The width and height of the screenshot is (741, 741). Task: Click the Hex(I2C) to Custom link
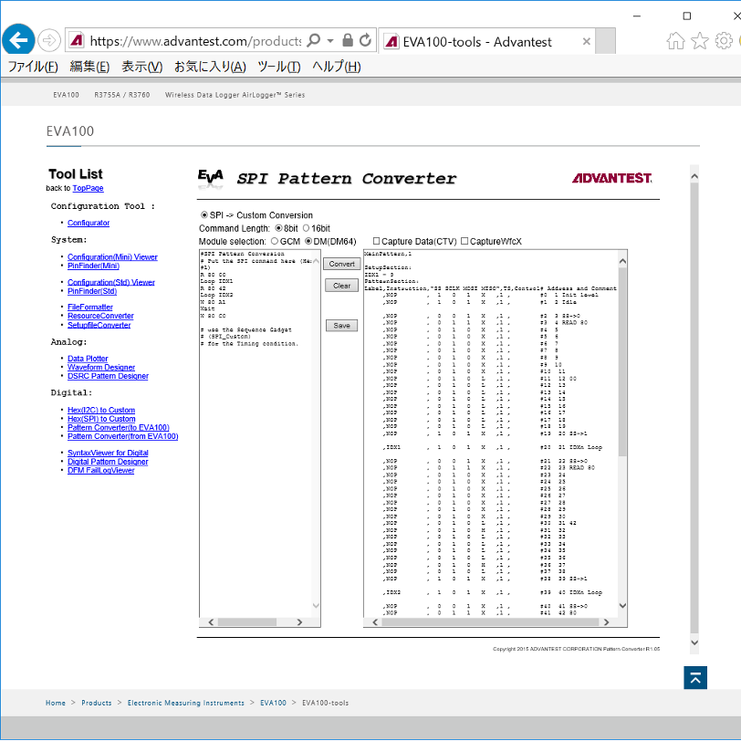(x=101, y=410)
